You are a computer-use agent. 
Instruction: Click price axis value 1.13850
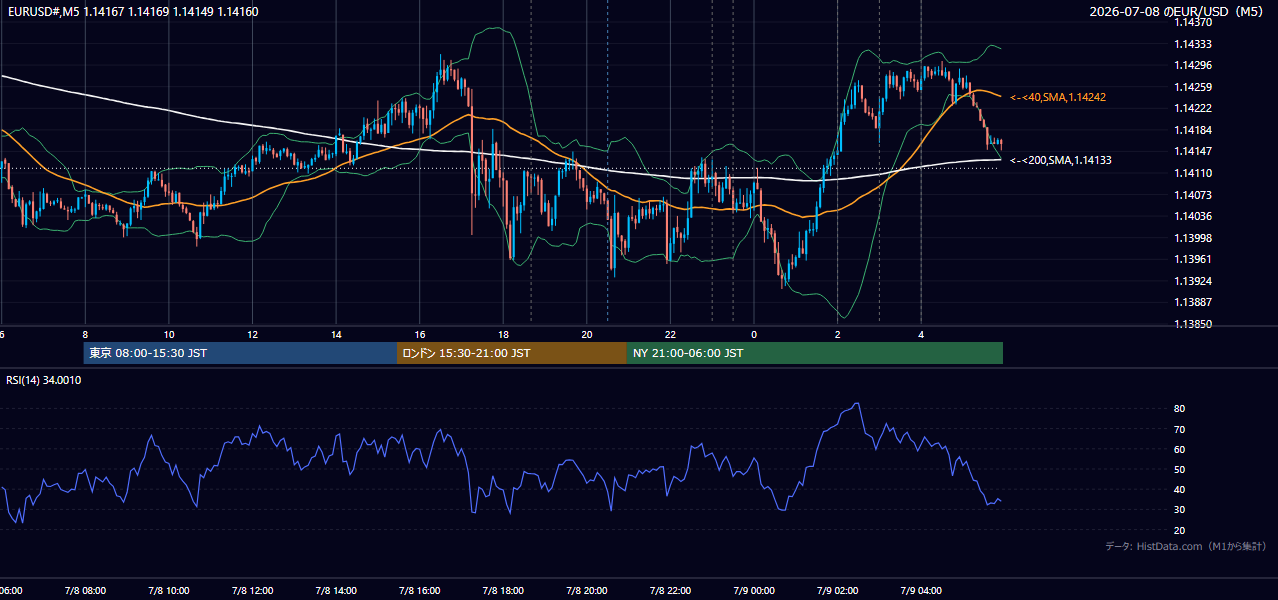point(1193,324)
